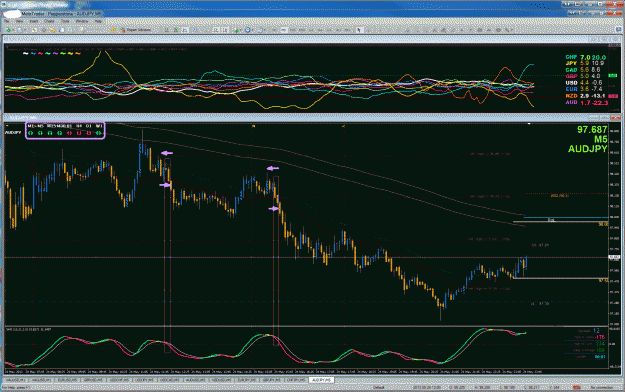Click the AUDJPY chart's price scale
This screenshot has height=392, width=625.
(615, 225)
